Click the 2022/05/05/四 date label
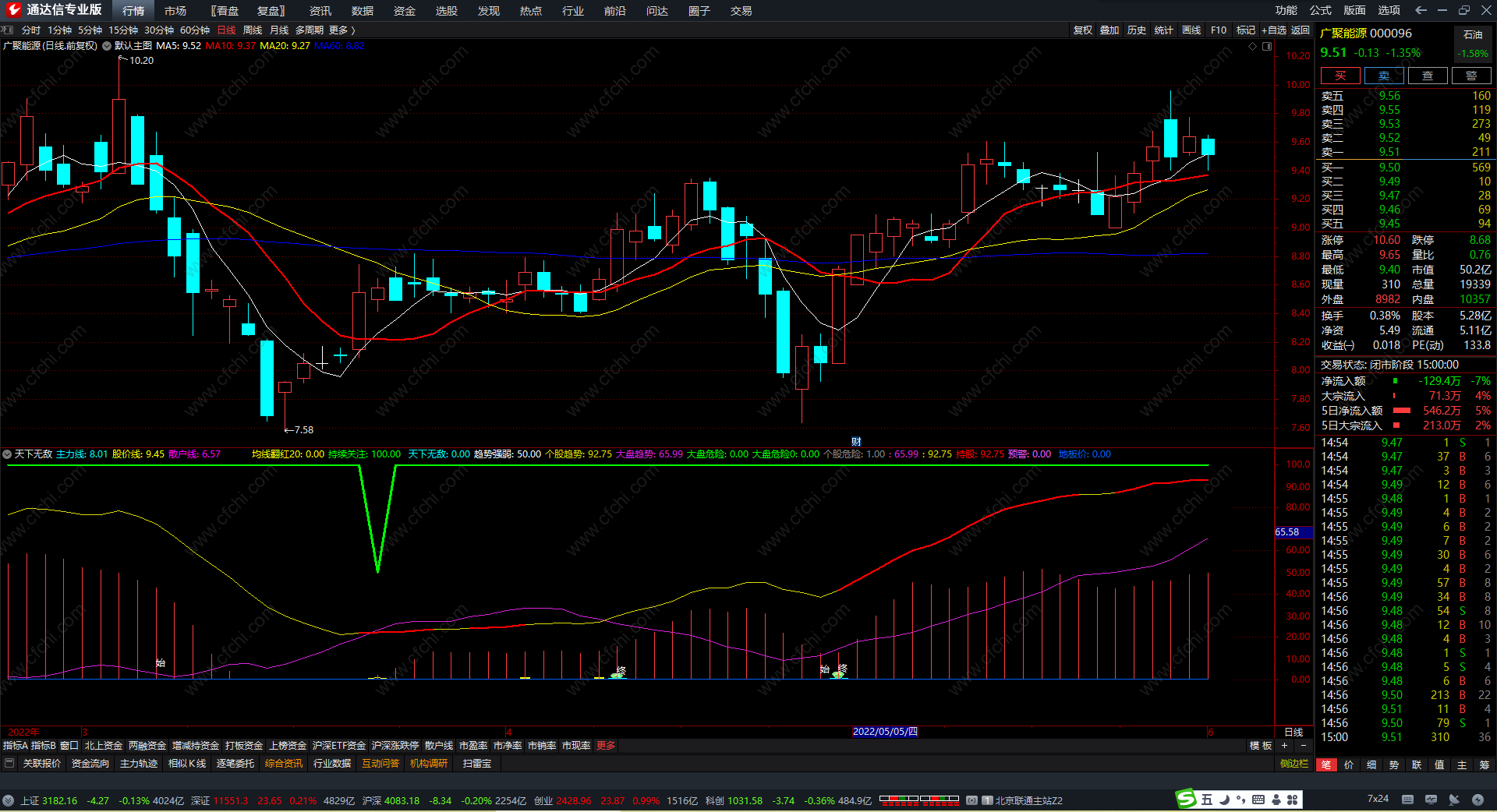The image size is (1497, 812). pyautogui.click(x=885, y=732)
